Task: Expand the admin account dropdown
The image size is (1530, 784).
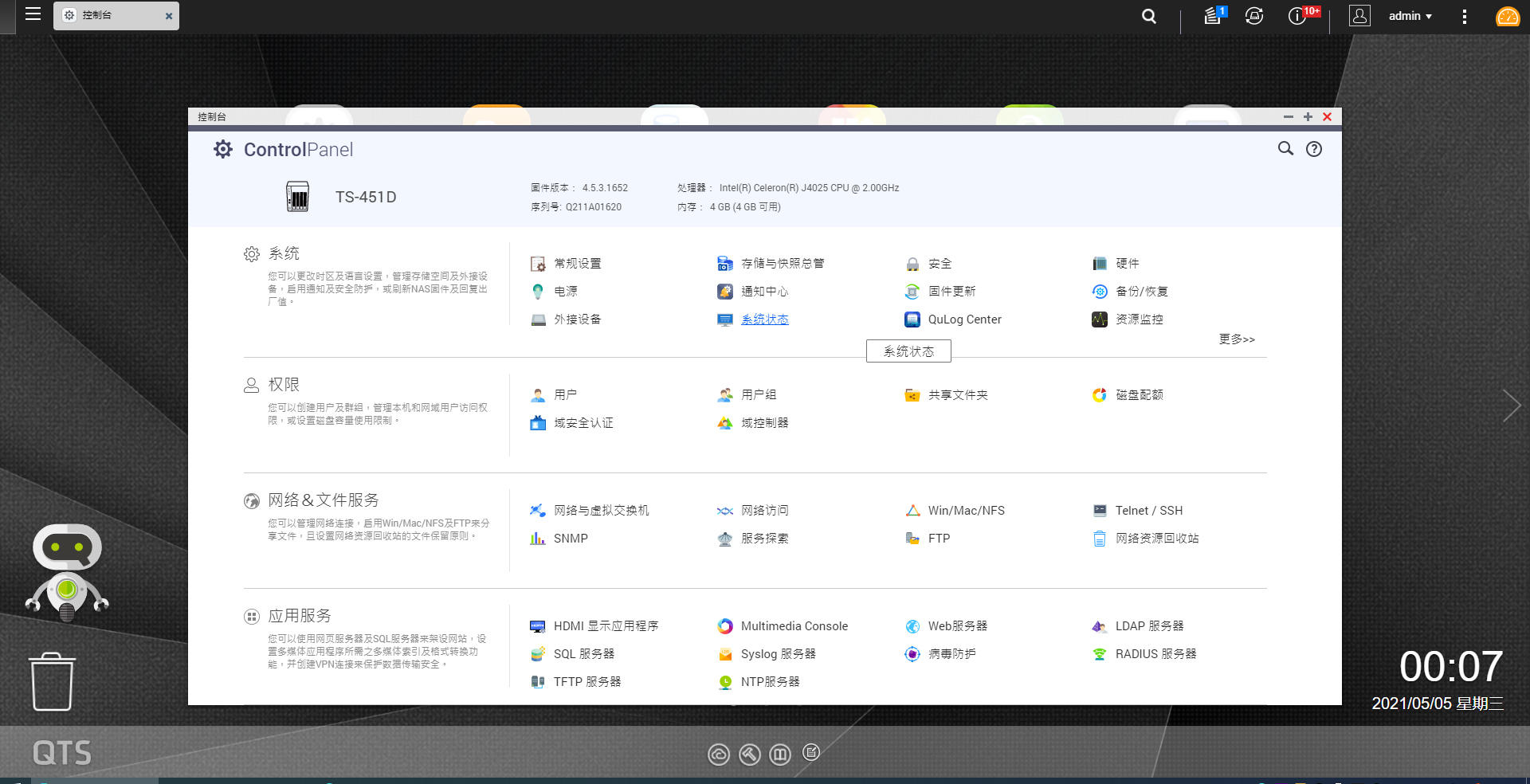Action: [x=1409, y=16]
